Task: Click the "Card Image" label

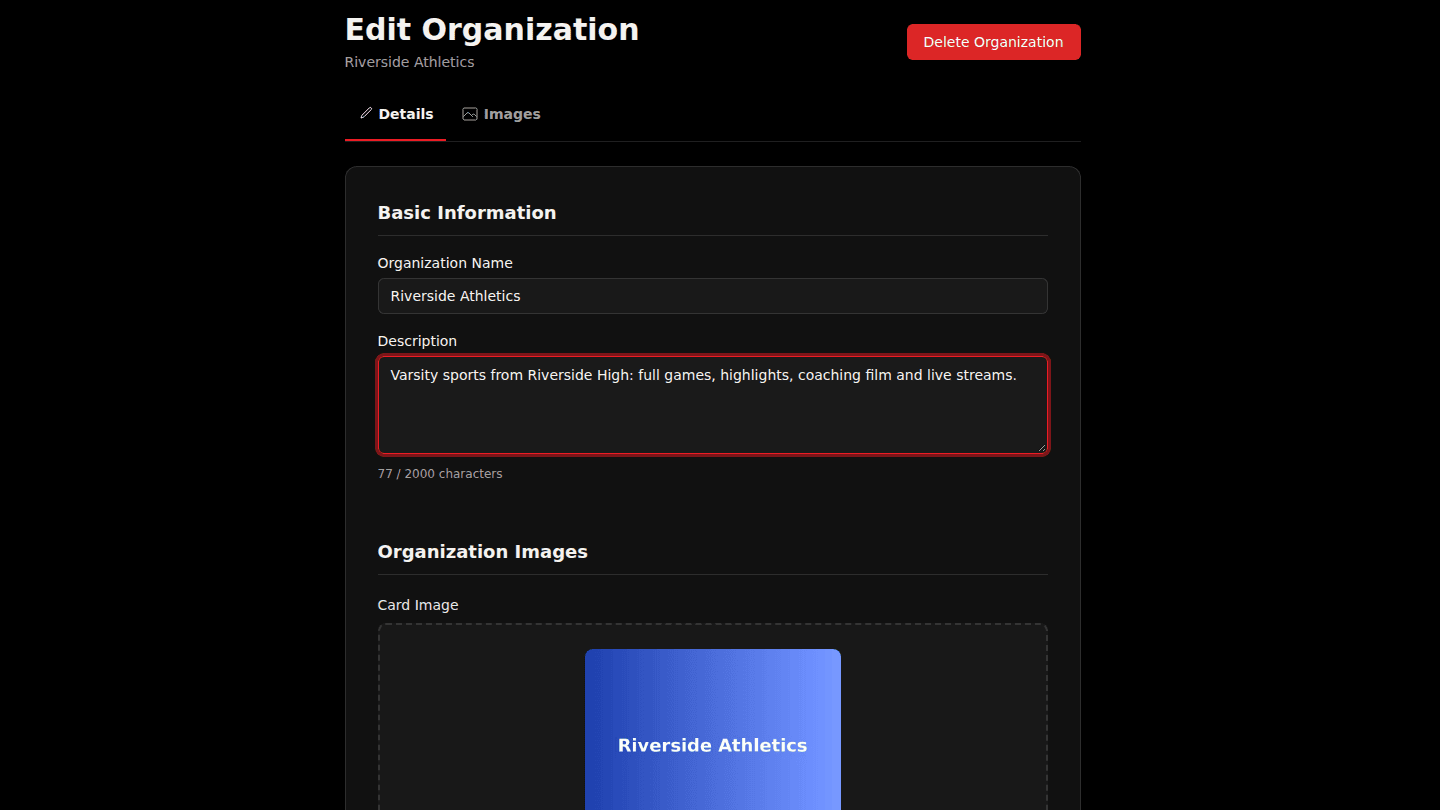Action: tap(418, 605)
